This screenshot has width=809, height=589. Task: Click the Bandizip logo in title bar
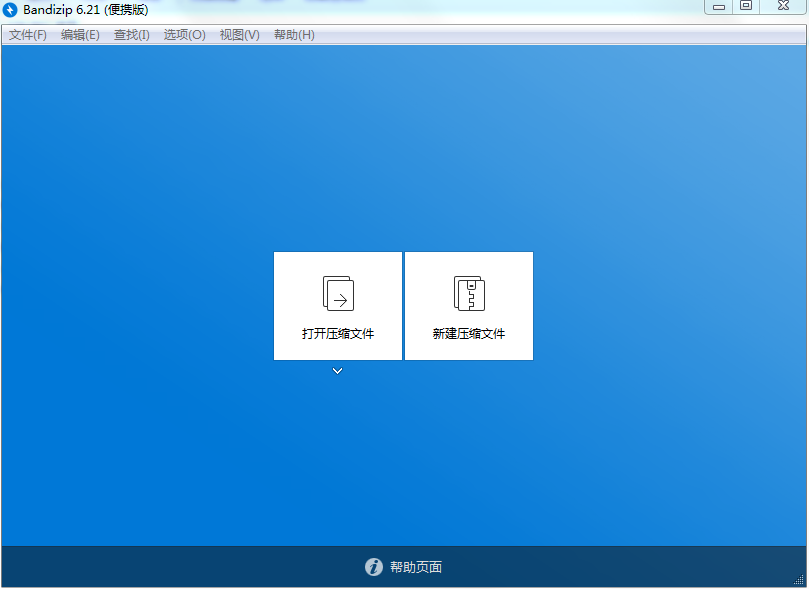point(10,9)
